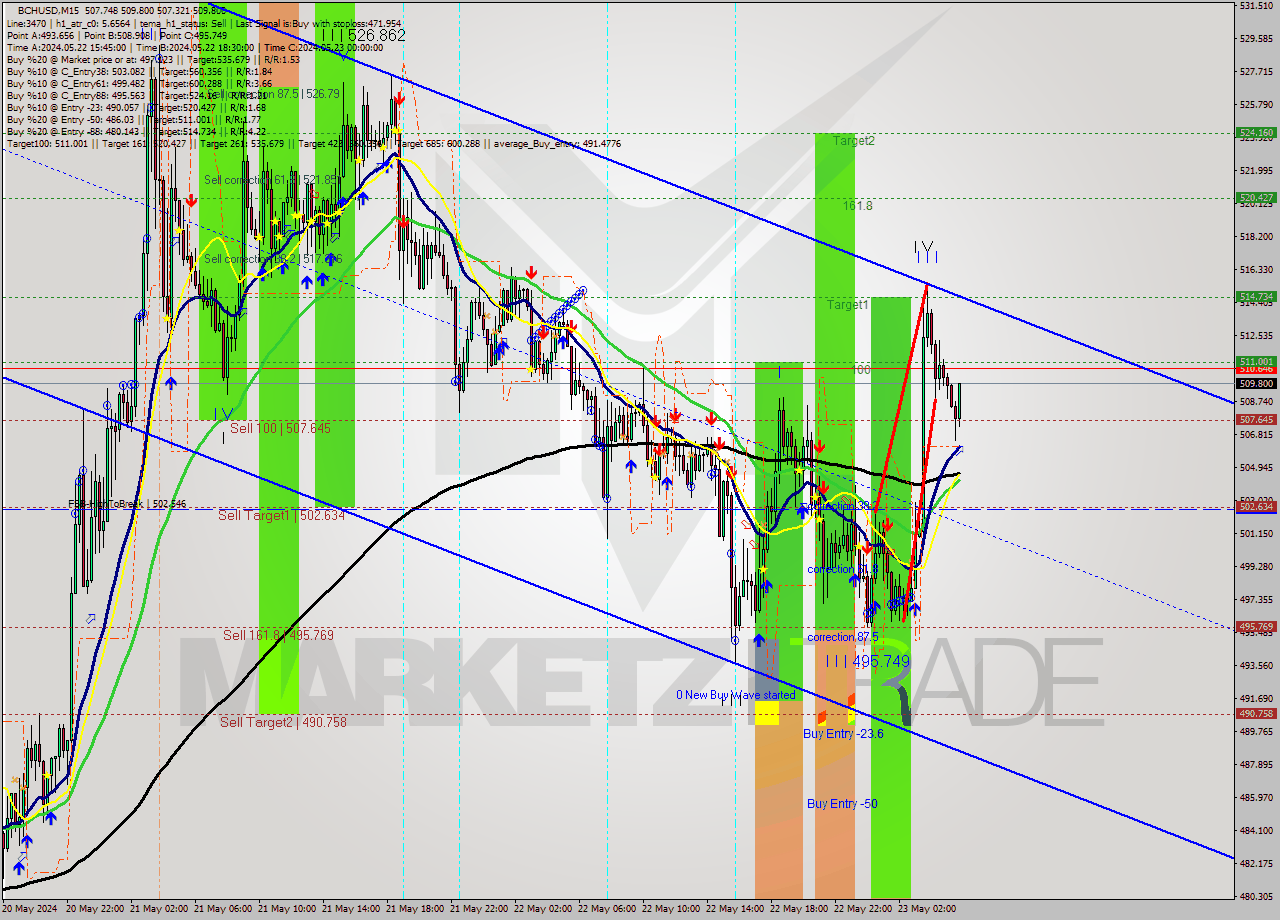Select the 'Sell Target1 | 502.634' label
Screen dimensions: 1280x920
click(x=281, y=515)
